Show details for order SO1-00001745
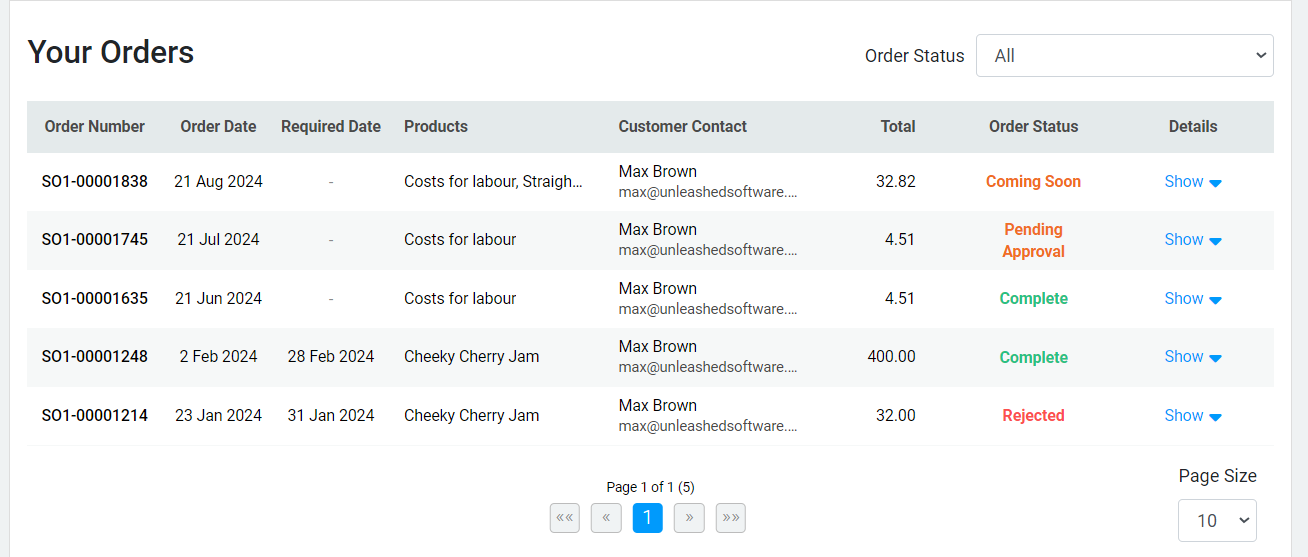1308x557 pixels. [1193, 240]
